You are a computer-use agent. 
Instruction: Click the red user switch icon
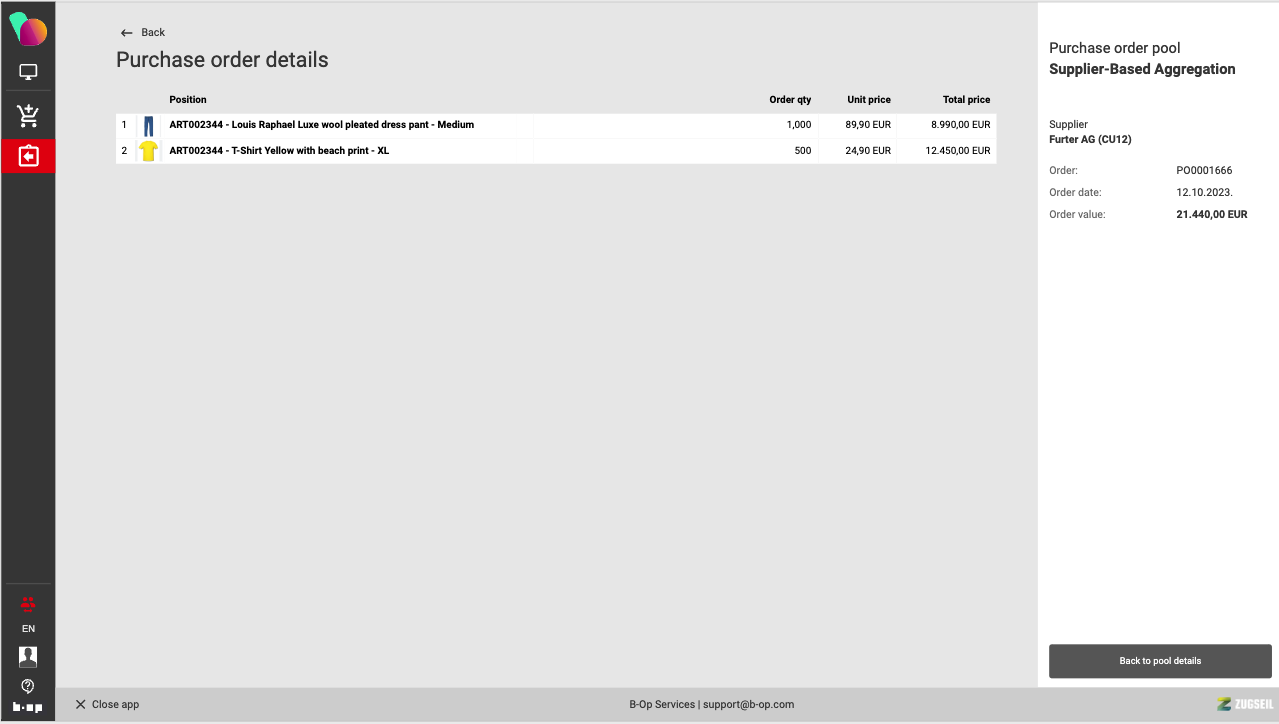[x=28, y=603]
